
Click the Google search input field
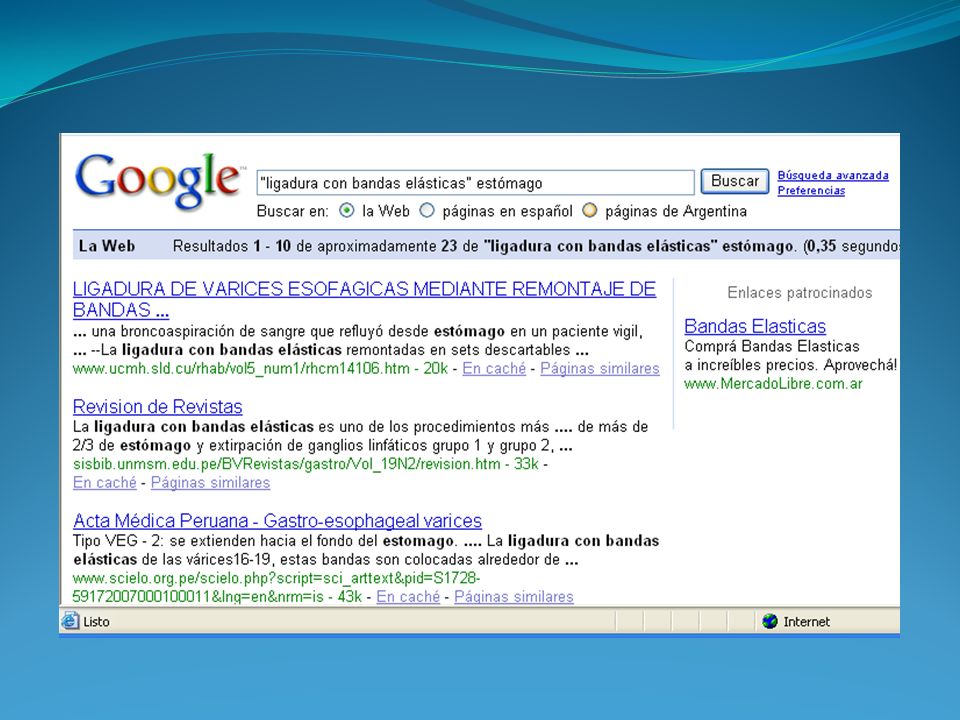(475, 183)
